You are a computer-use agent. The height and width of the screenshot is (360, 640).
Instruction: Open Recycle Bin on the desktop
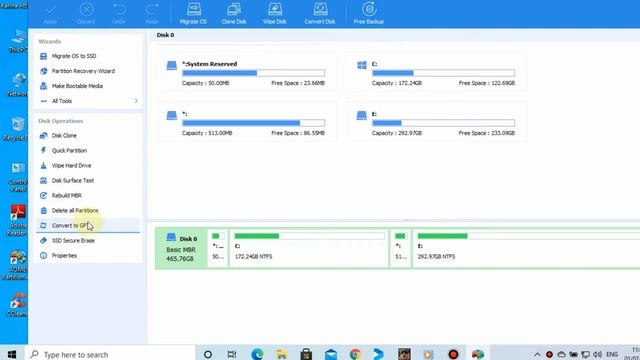click(16, 129)
